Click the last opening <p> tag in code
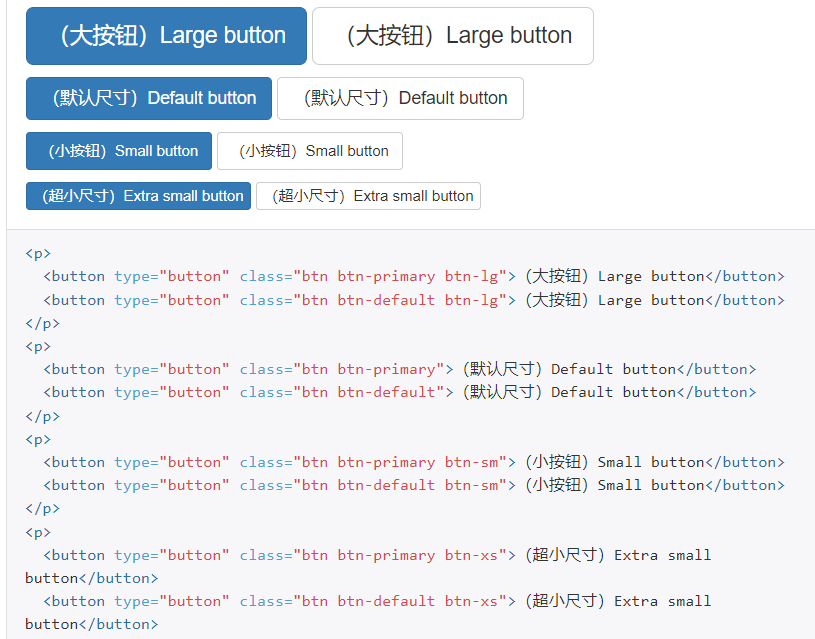Viewport: 815px width, 639px height. 38,532
